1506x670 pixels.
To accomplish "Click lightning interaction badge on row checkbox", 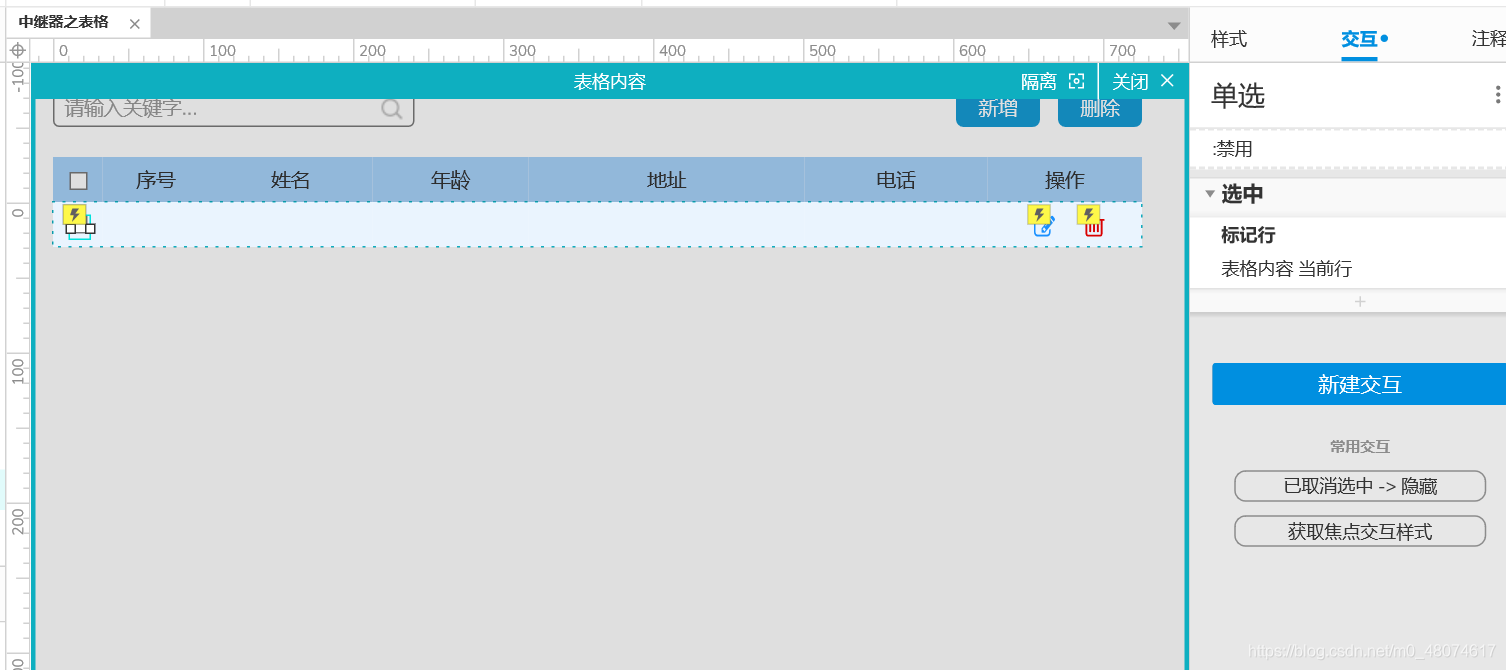I will (74, 215).
